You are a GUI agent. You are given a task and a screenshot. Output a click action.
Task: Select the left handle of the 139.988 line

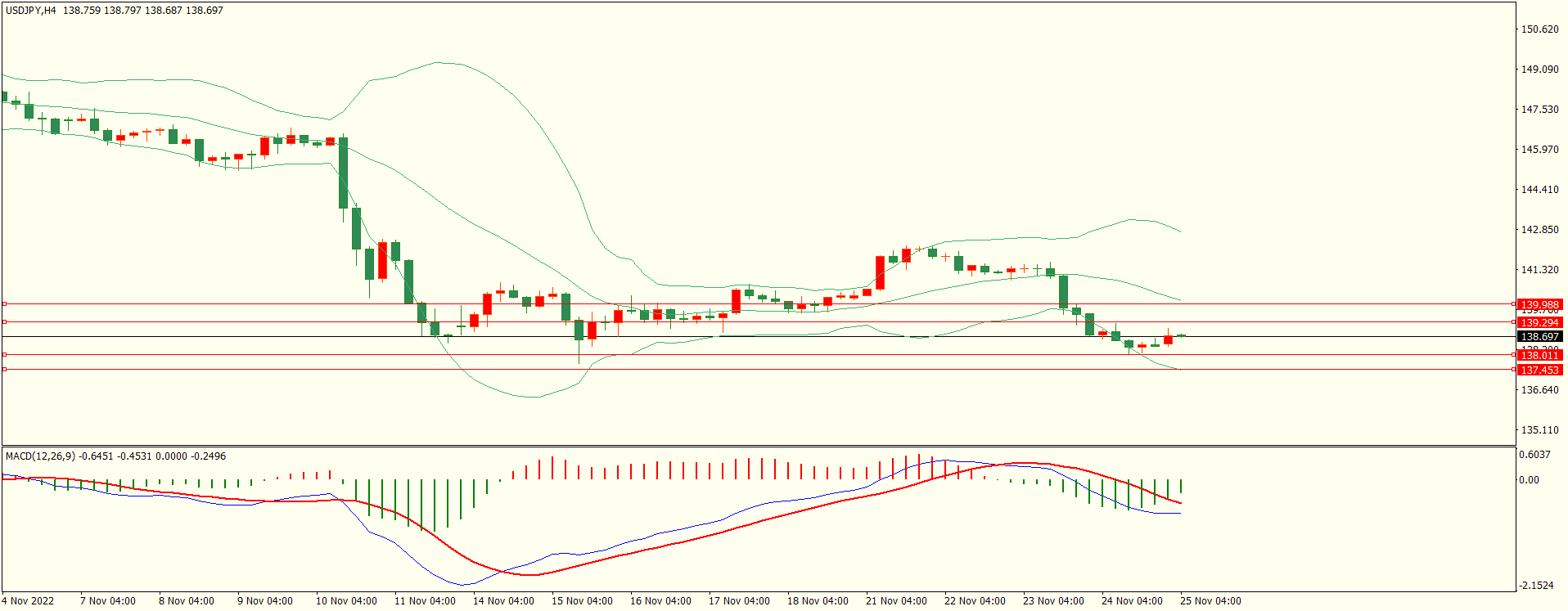tap(4, 303)
